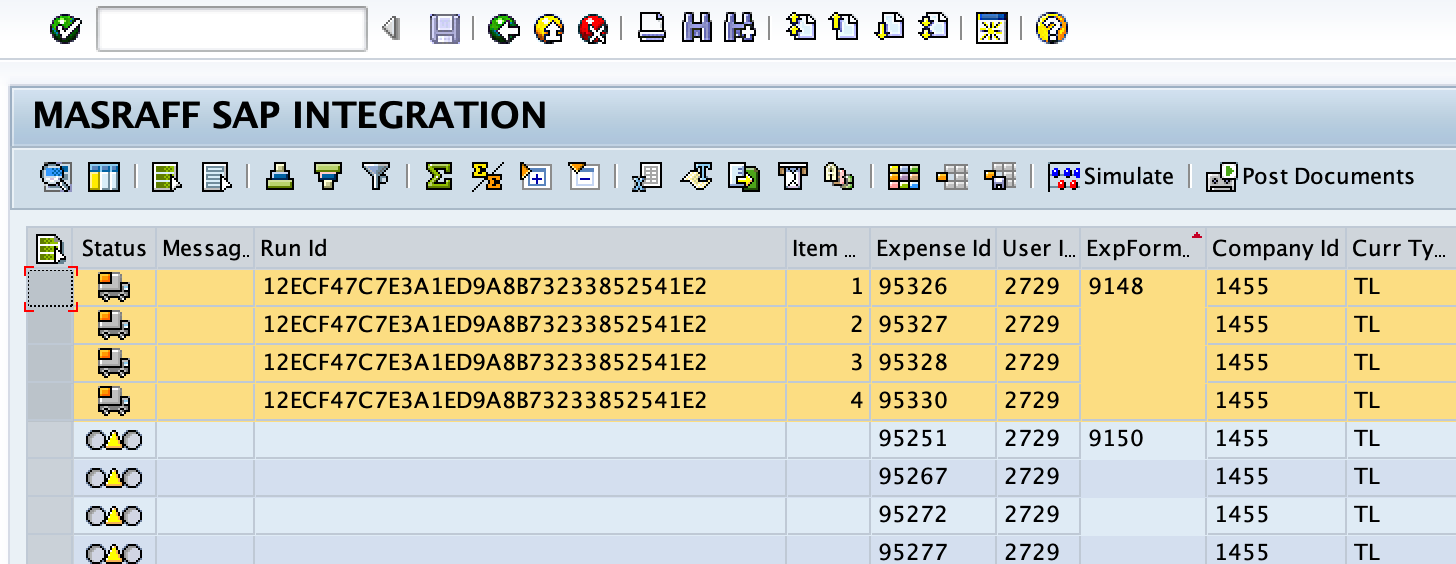Open the word processing export icon

pos(696,177)
